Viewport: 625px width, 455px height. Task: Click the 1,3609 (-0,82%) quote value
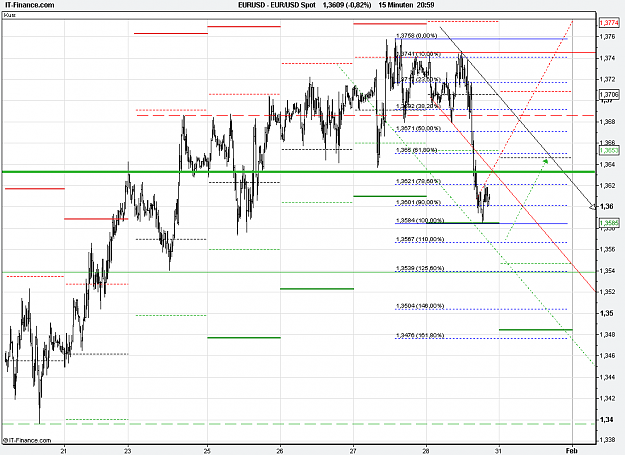pos(347,5)
